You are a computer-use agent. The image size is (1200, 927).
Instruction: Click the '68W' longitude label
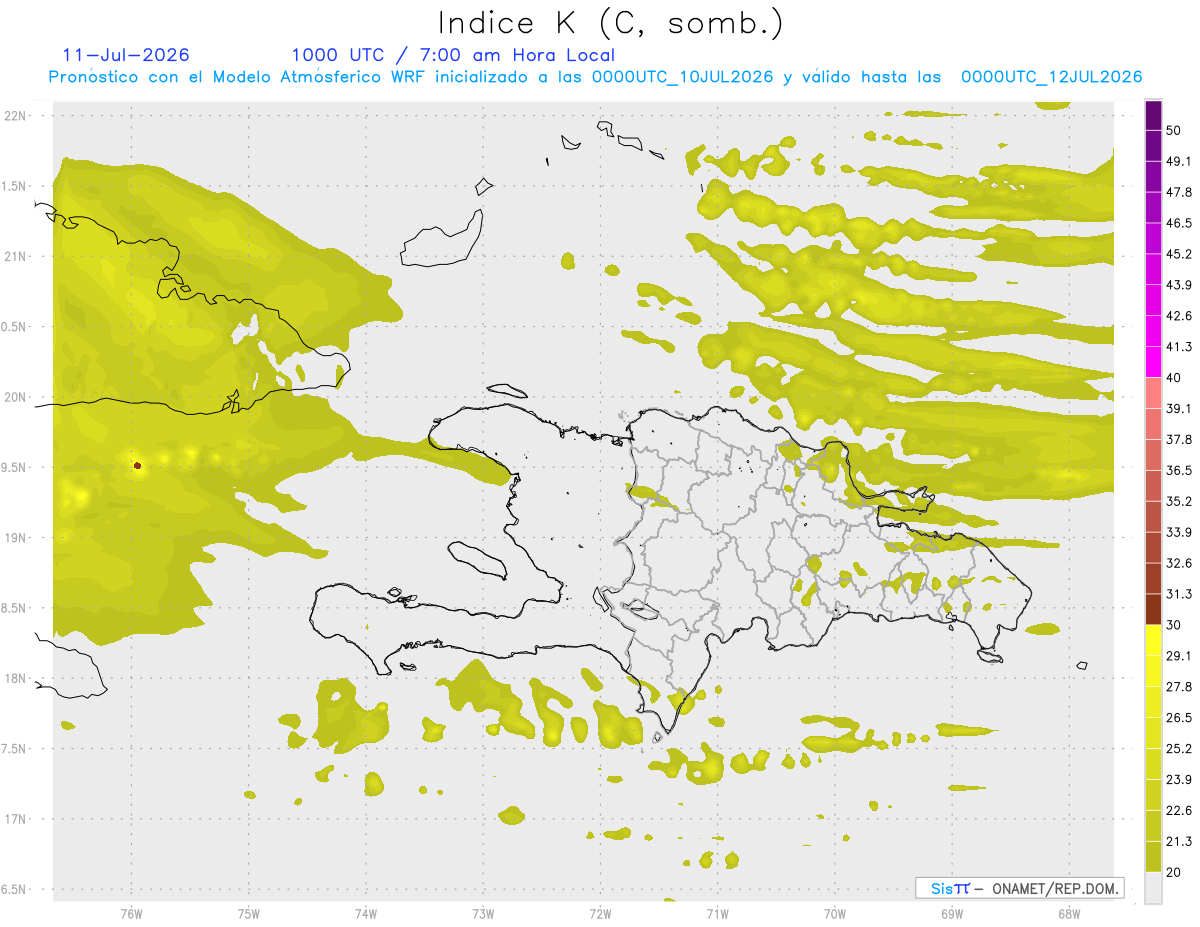1069,914
